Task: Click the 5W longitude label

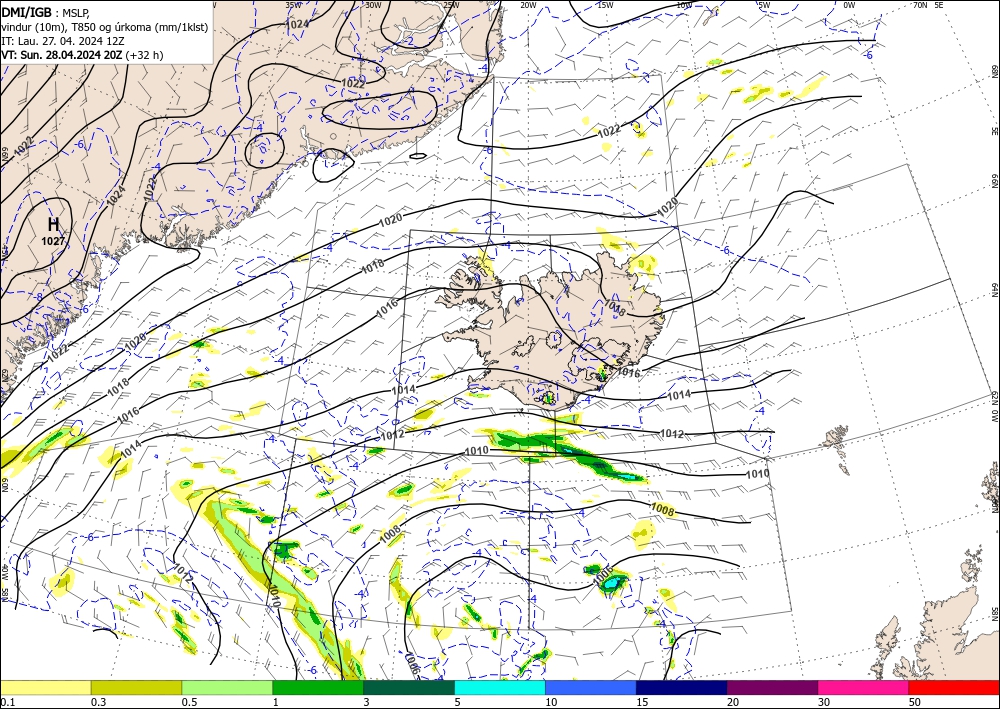Action: point(764,5)
